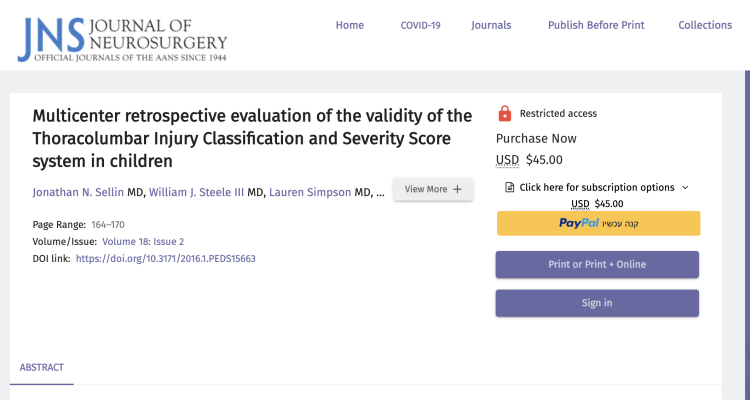The image size is (750, 400).
Task: Go to Publish Before Print
Action: [596, 25]
